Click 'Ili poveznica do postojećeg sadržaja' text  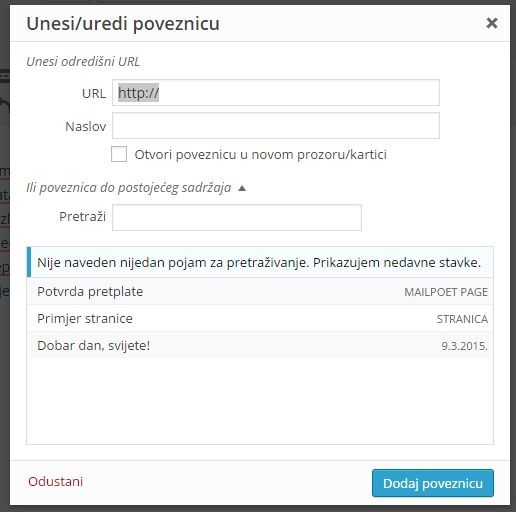(129, 188)
